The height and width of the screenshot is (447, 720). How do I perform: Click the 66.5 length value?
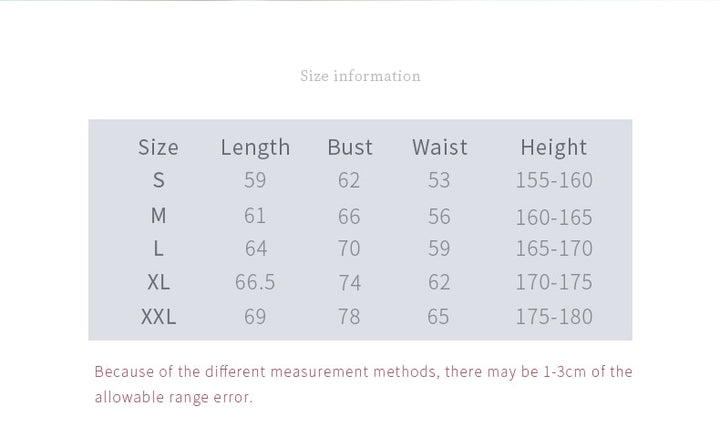[255, 282]
